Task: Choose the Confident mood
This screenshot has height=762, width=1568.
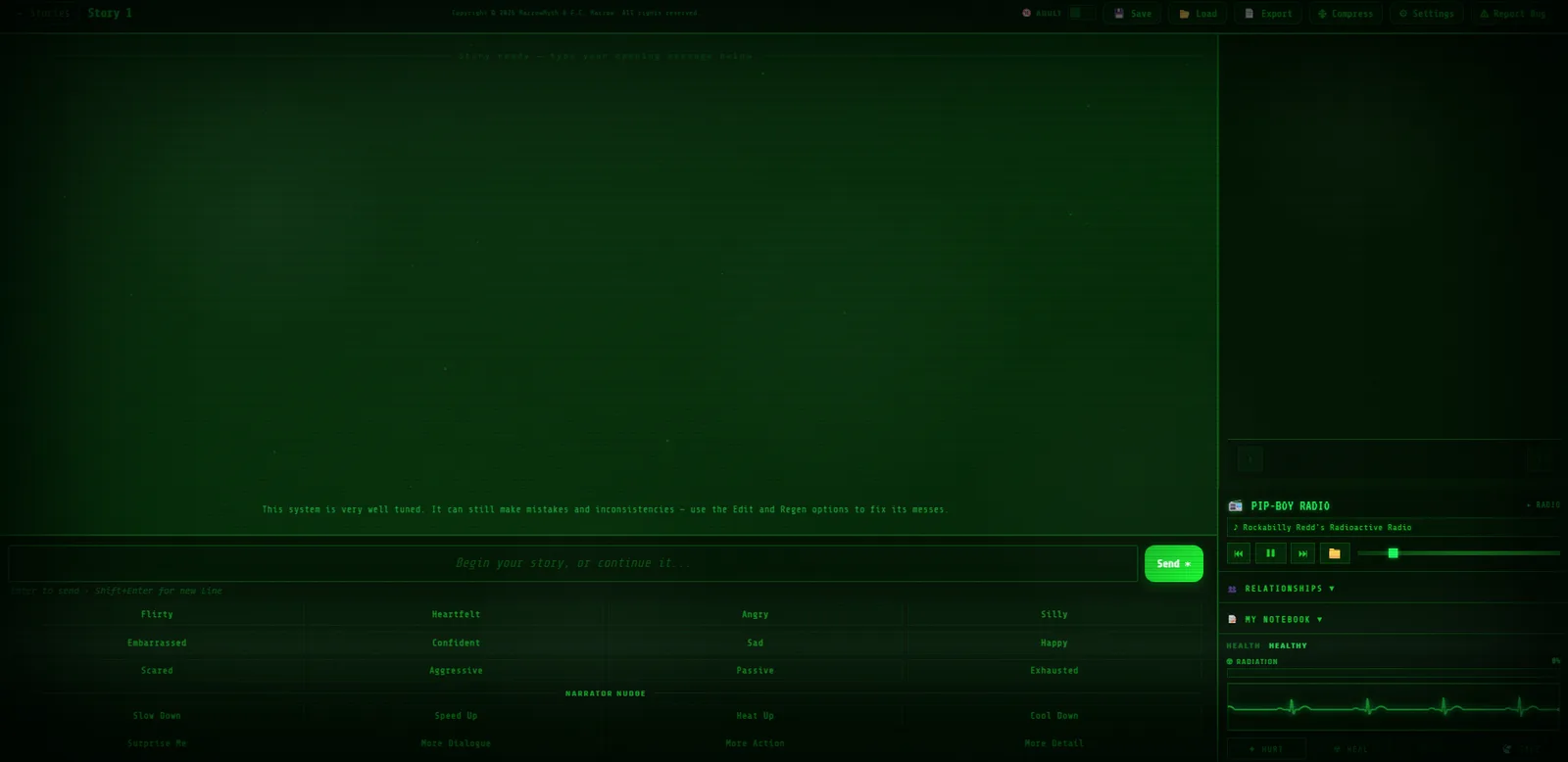Action: pyautogui.click(x=456, y=643)
